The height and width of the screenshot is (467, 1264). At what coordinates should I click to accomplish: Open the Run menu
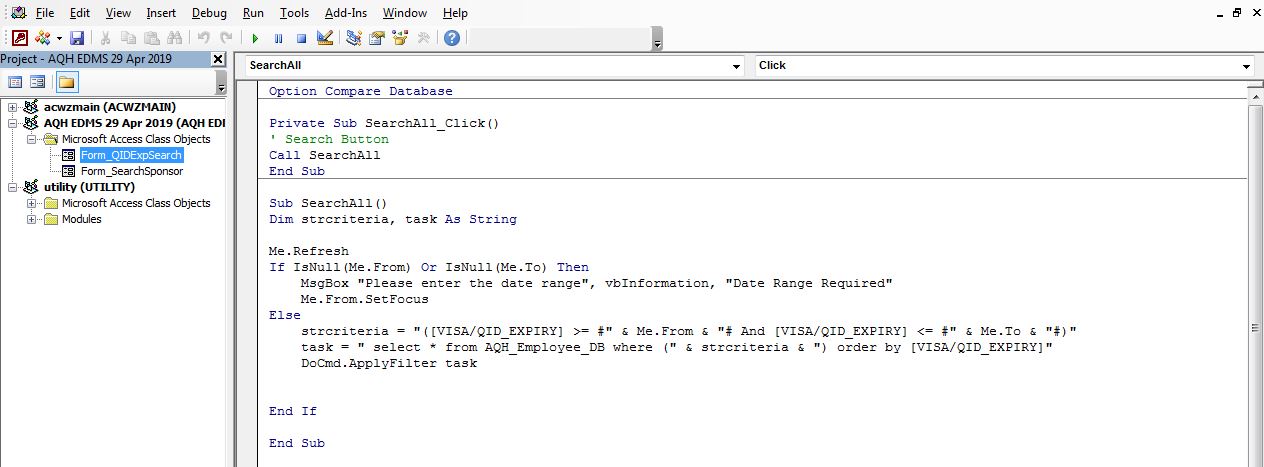[x=253, y=13]
